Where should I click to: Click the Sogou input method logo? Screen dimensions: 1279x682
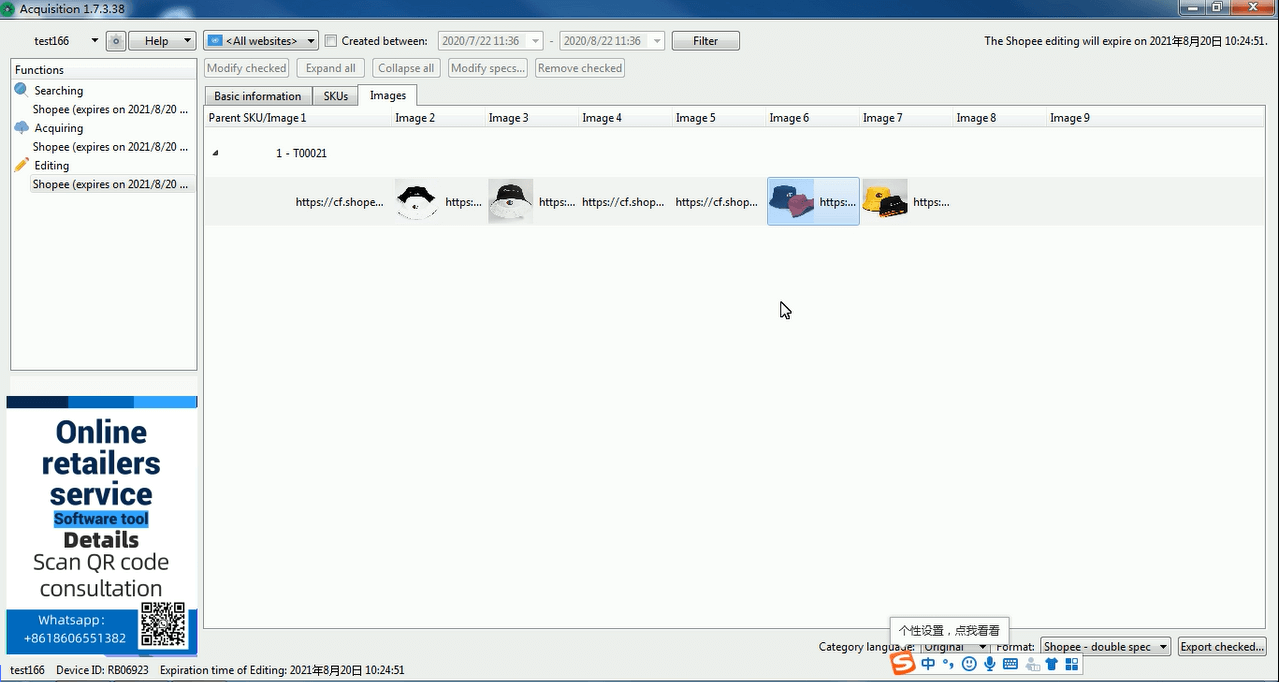coord(904,664)
